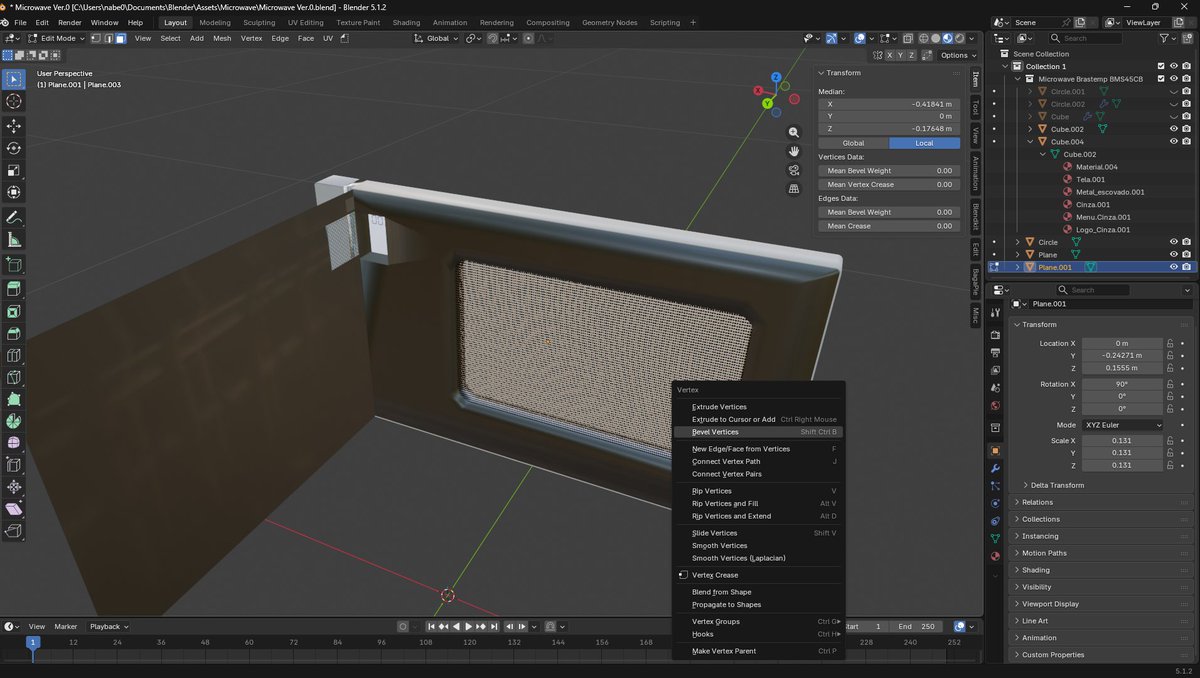Open the Marker menu in timeline
This screenshot has height=678, width=1200.
[x=66, y=626]
